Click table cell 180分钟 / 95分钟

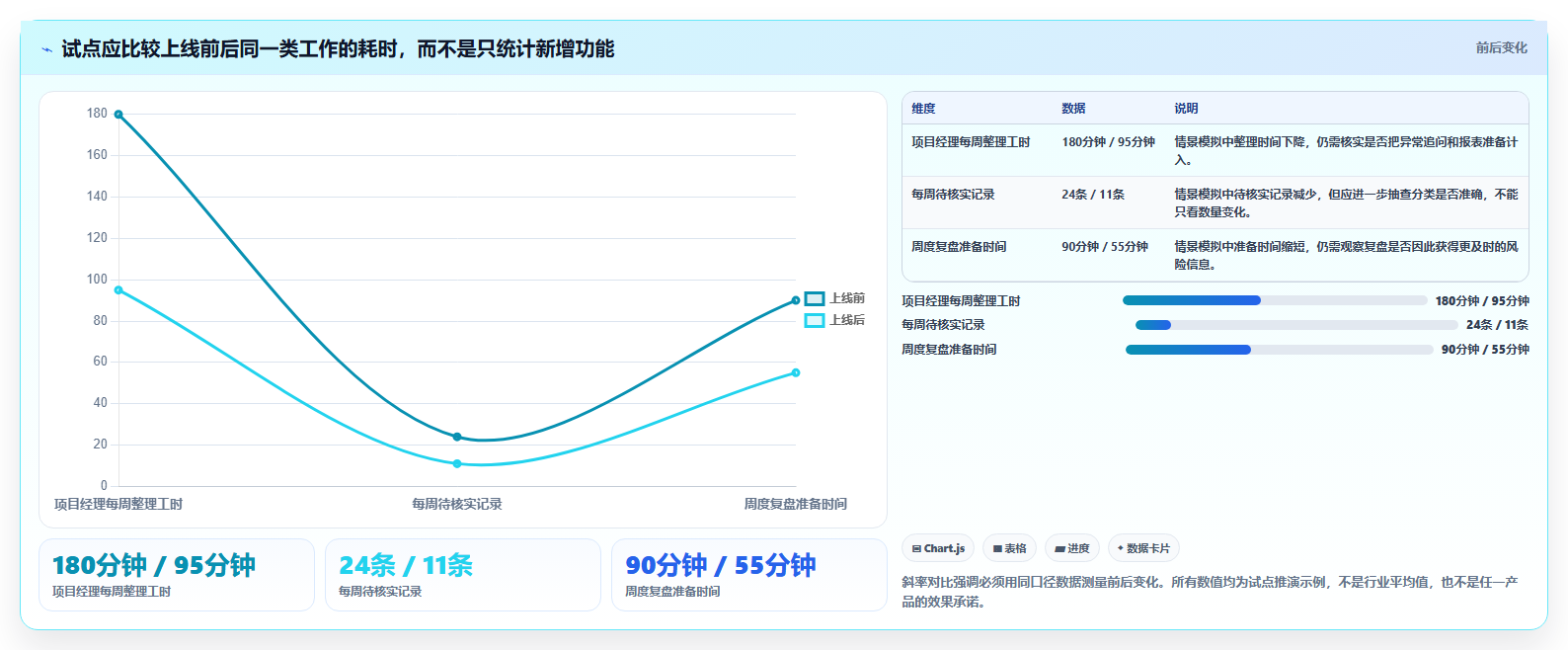[1108, 142]
